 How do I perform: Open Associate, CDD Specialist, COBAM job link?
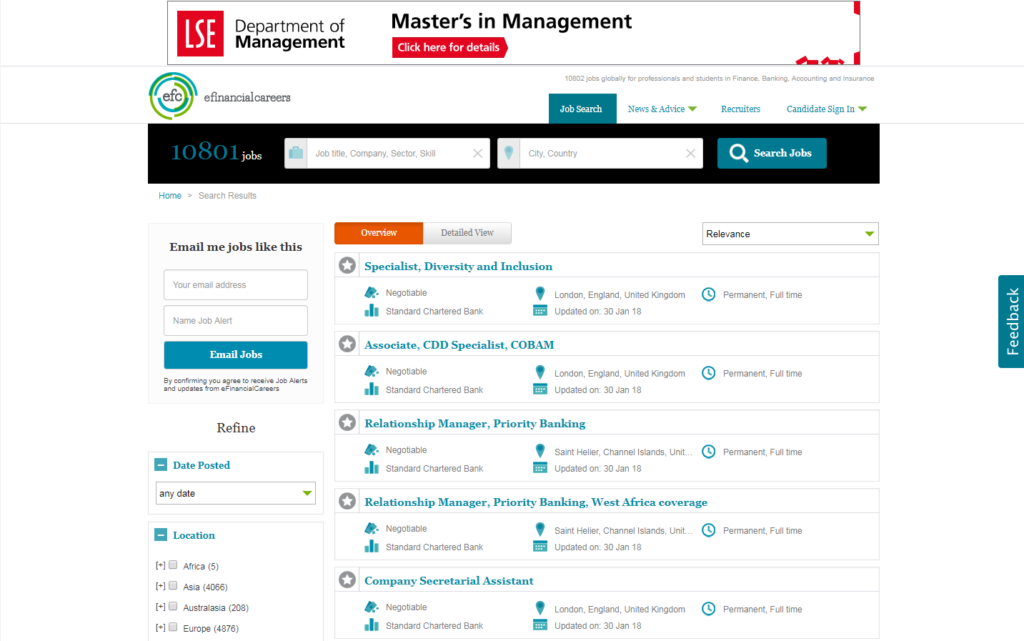click(x=459, y=345)
